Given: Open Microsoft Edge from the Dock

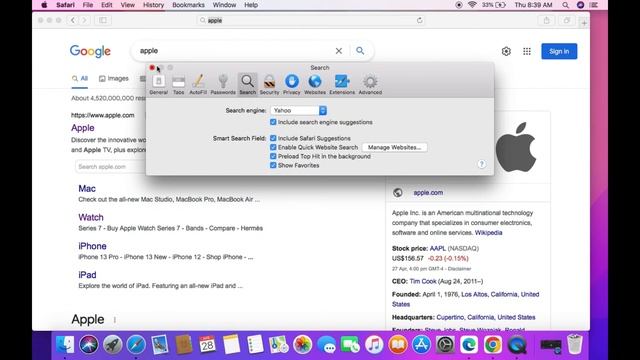Looking at the screenshot, I should (x=469, y=345).
